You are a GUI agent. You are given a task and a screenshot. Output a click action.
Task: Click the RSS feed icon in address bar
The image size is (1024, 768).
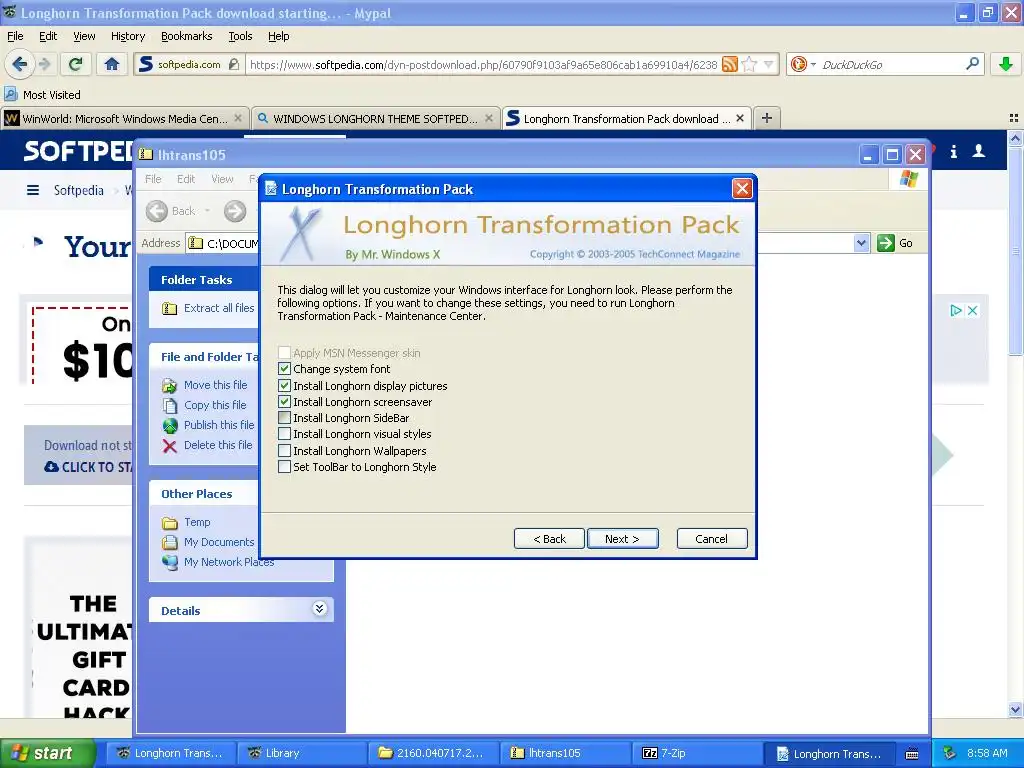pos(729,64)
